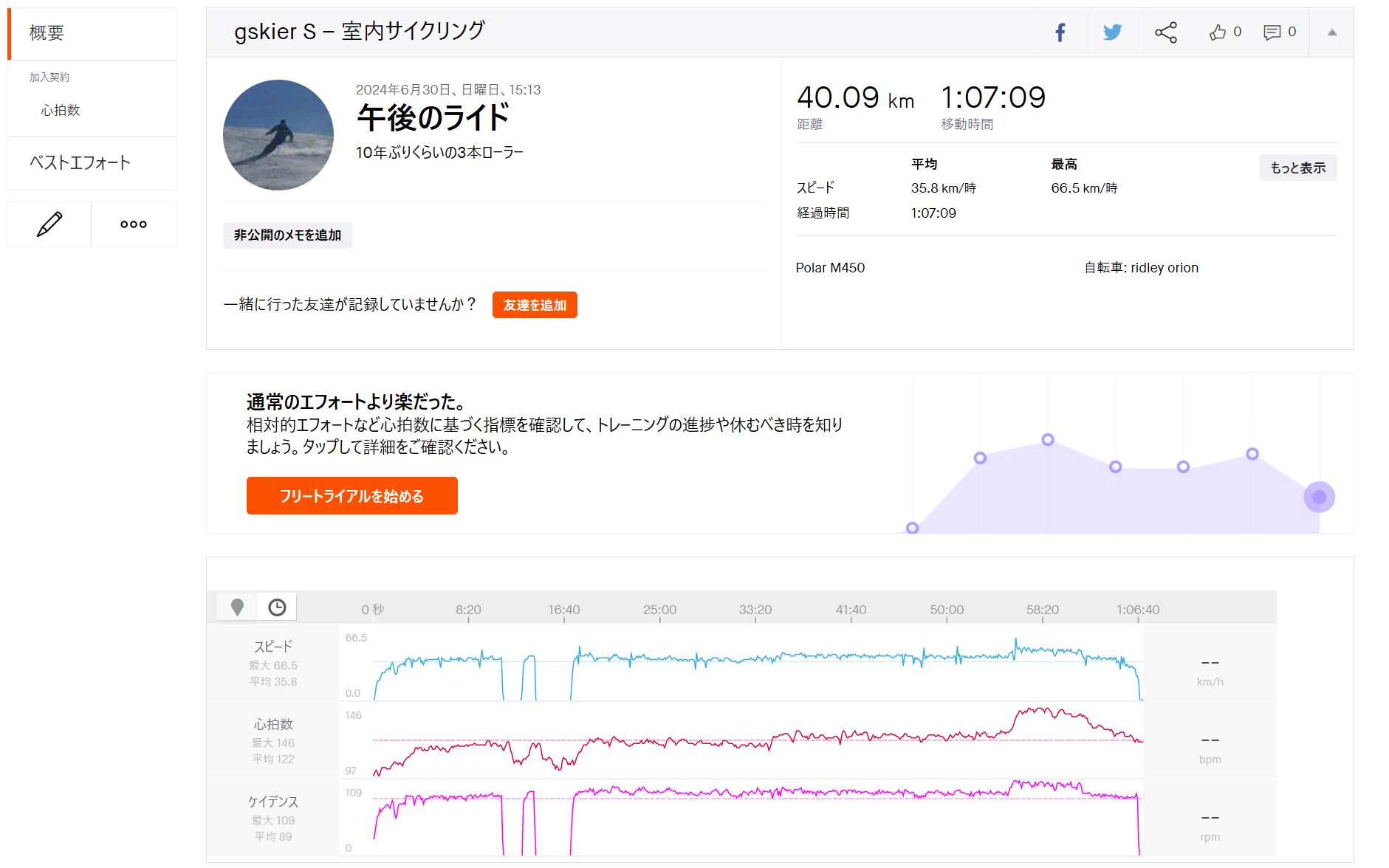Image resolution: width=1389 pixels, height=868 pixels.
Task: Share activity via Twitter icon
Action: click(1112, 32)
